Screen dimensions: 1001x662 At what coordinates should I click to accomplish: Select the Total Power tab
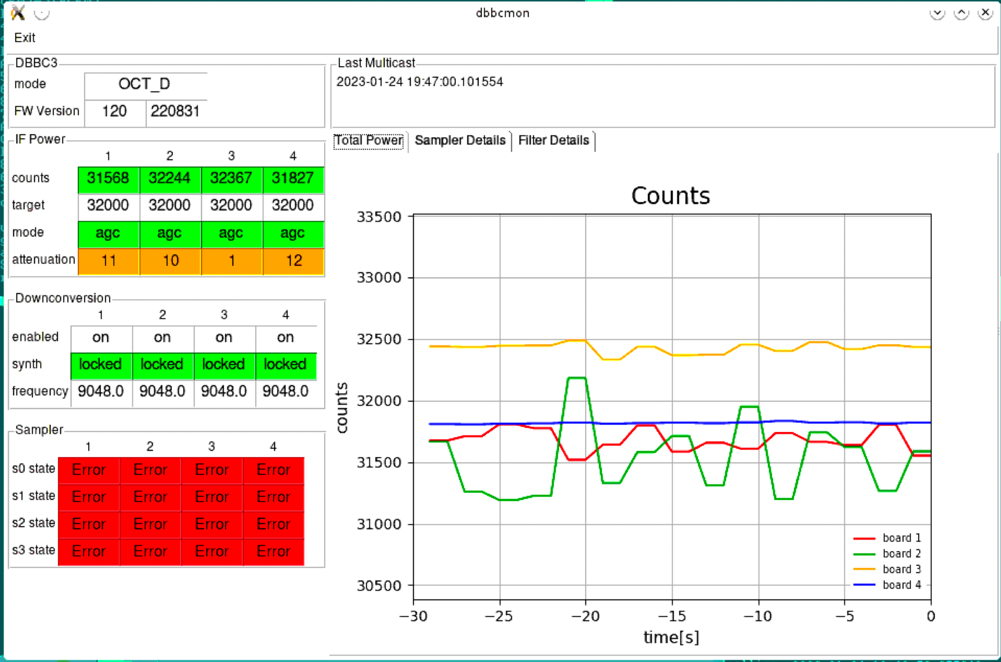point(368,140)
